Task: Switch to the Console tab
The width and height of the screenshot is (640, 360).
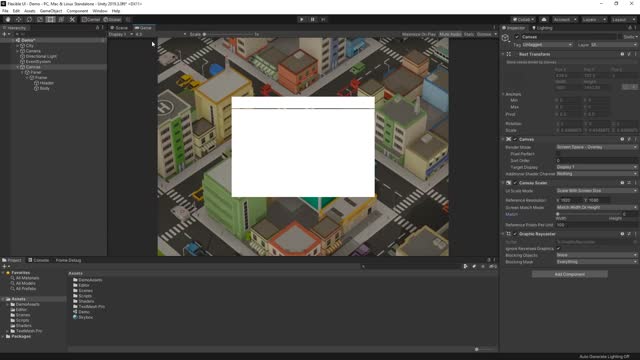Action: (x=39, y=260)
